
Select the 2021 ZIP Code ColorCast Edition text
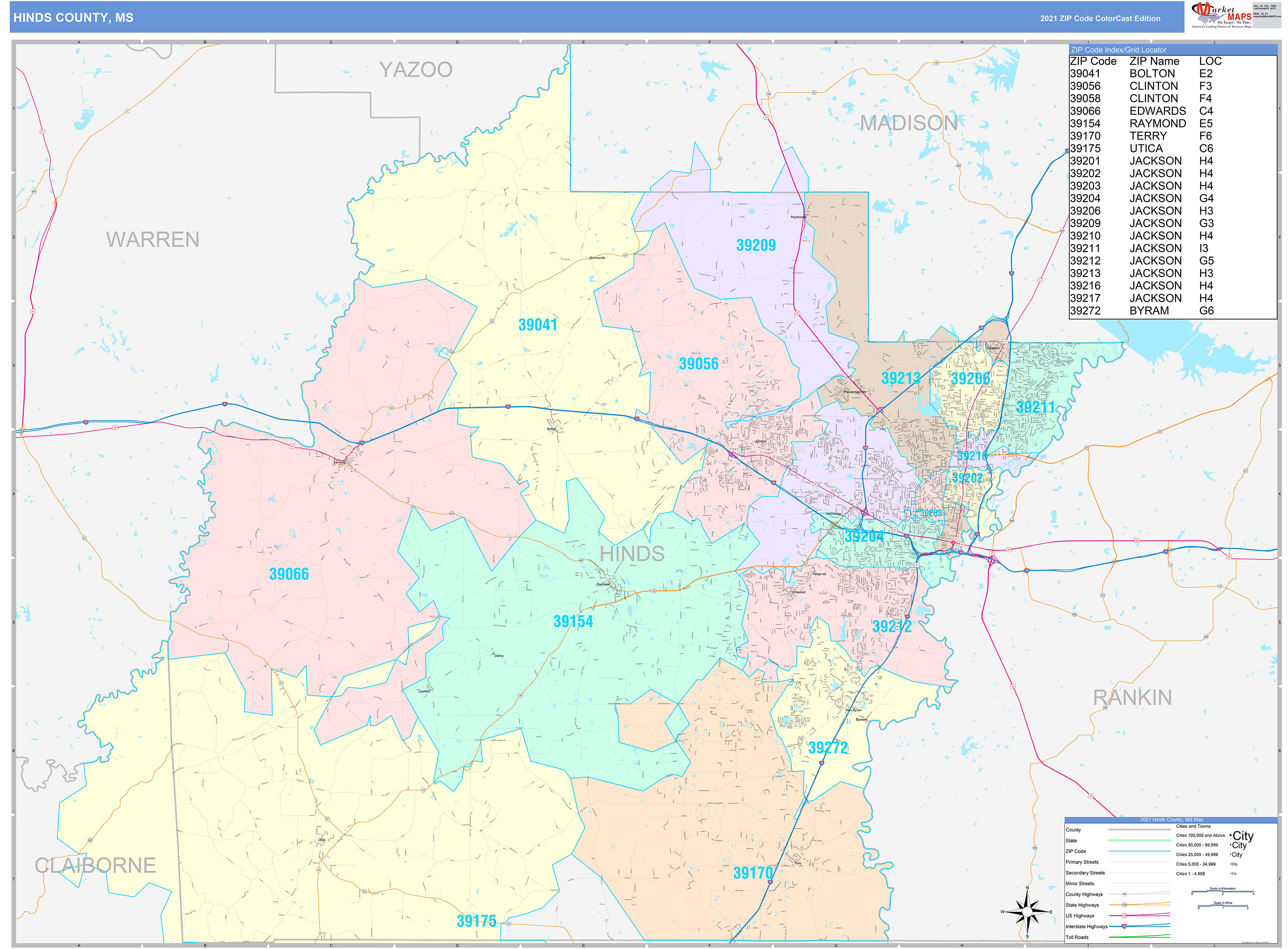(x=1100, y=18)
